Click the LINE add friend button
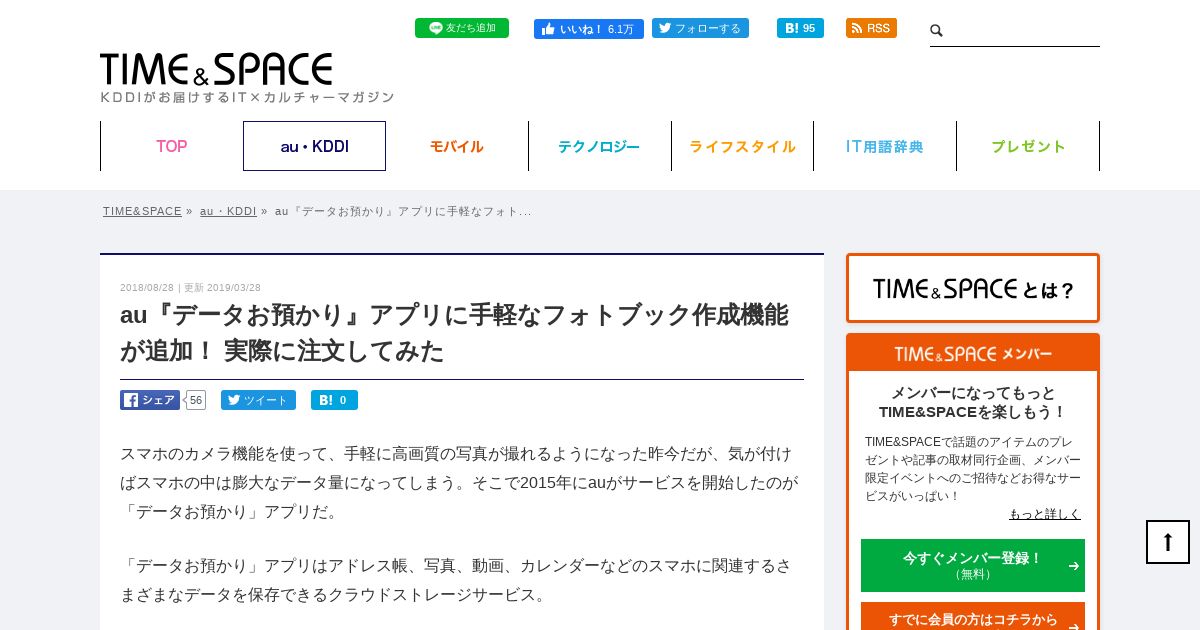The height and width of the screenshot is (630, 1200). pos(461,28)
